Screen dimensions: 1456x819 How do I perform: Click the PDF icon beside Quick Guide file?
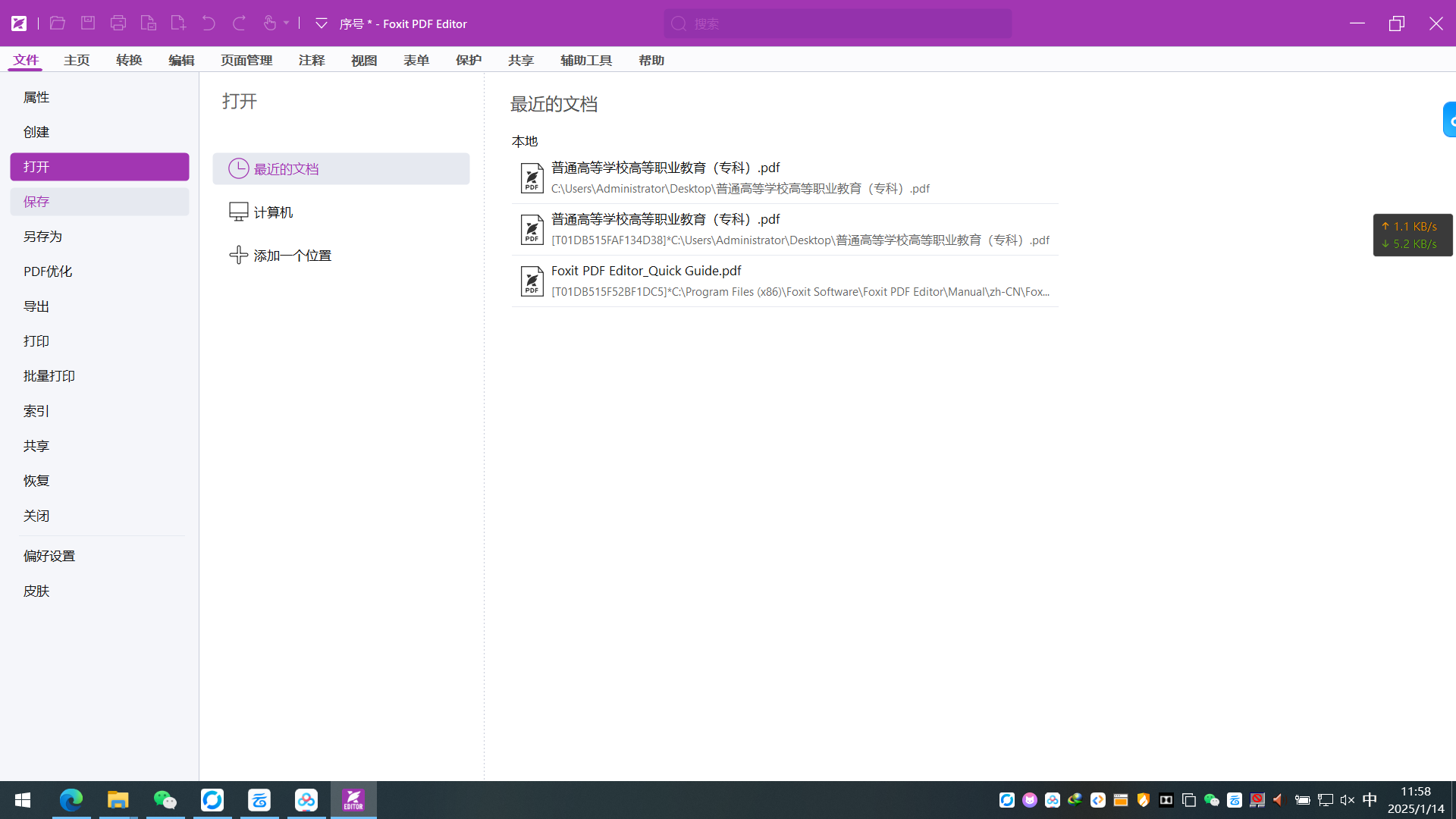click(x=532, y=281)
